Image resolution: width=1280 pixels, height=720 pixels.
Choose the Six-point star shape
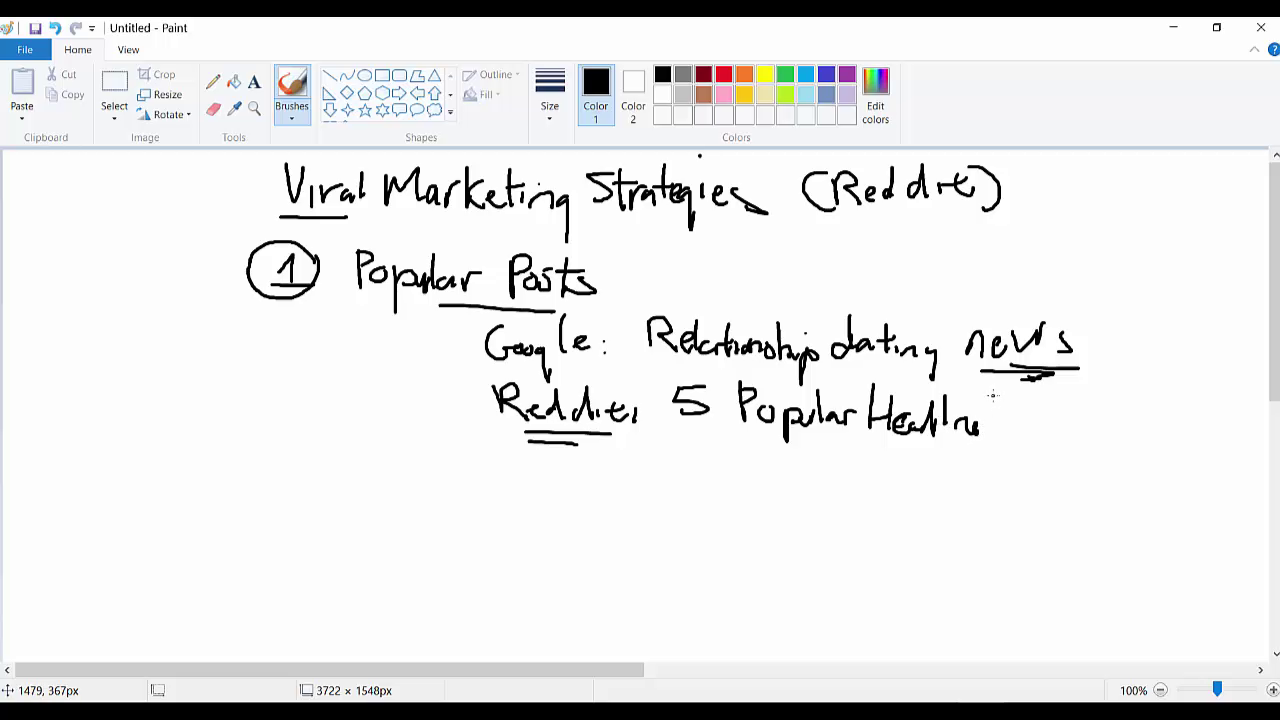click(x=382, y=110)
